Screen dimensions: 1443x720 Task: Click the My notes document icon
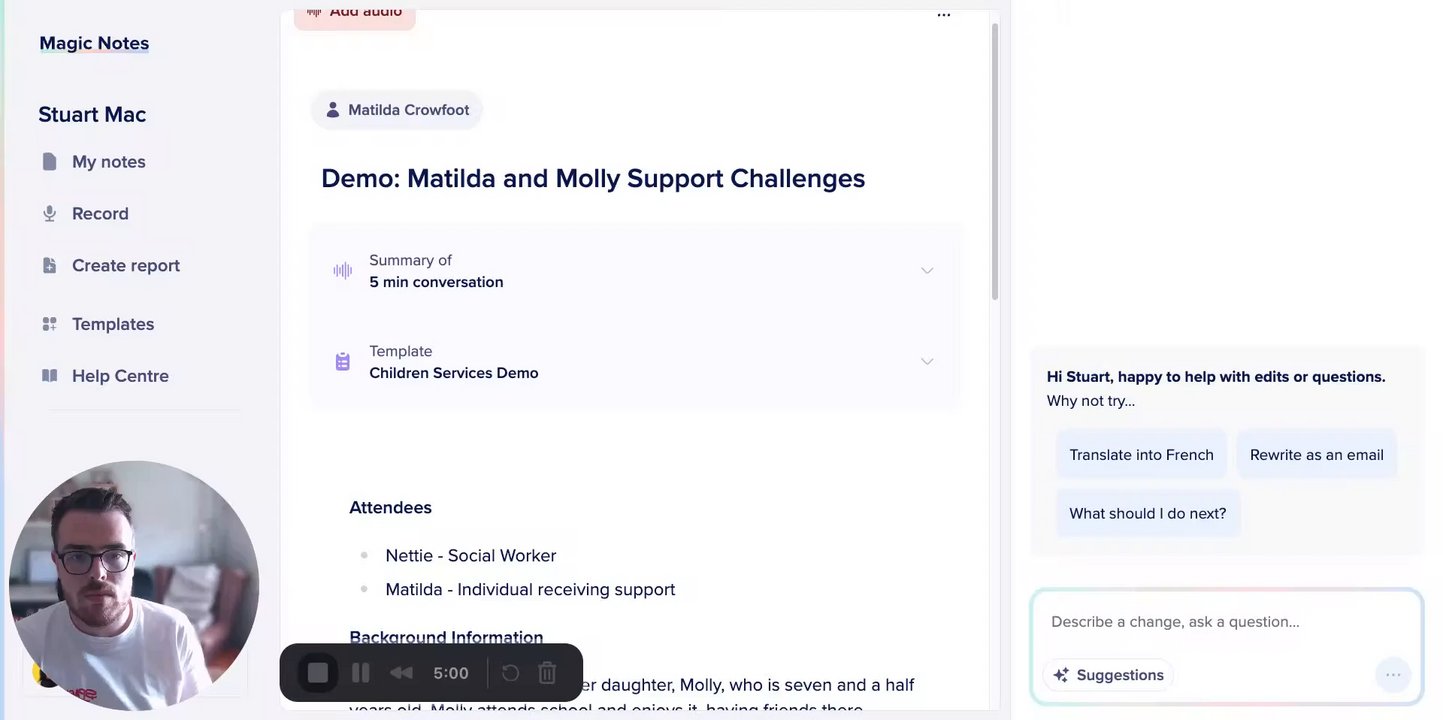pyautogui.click(x=49, y=162)
